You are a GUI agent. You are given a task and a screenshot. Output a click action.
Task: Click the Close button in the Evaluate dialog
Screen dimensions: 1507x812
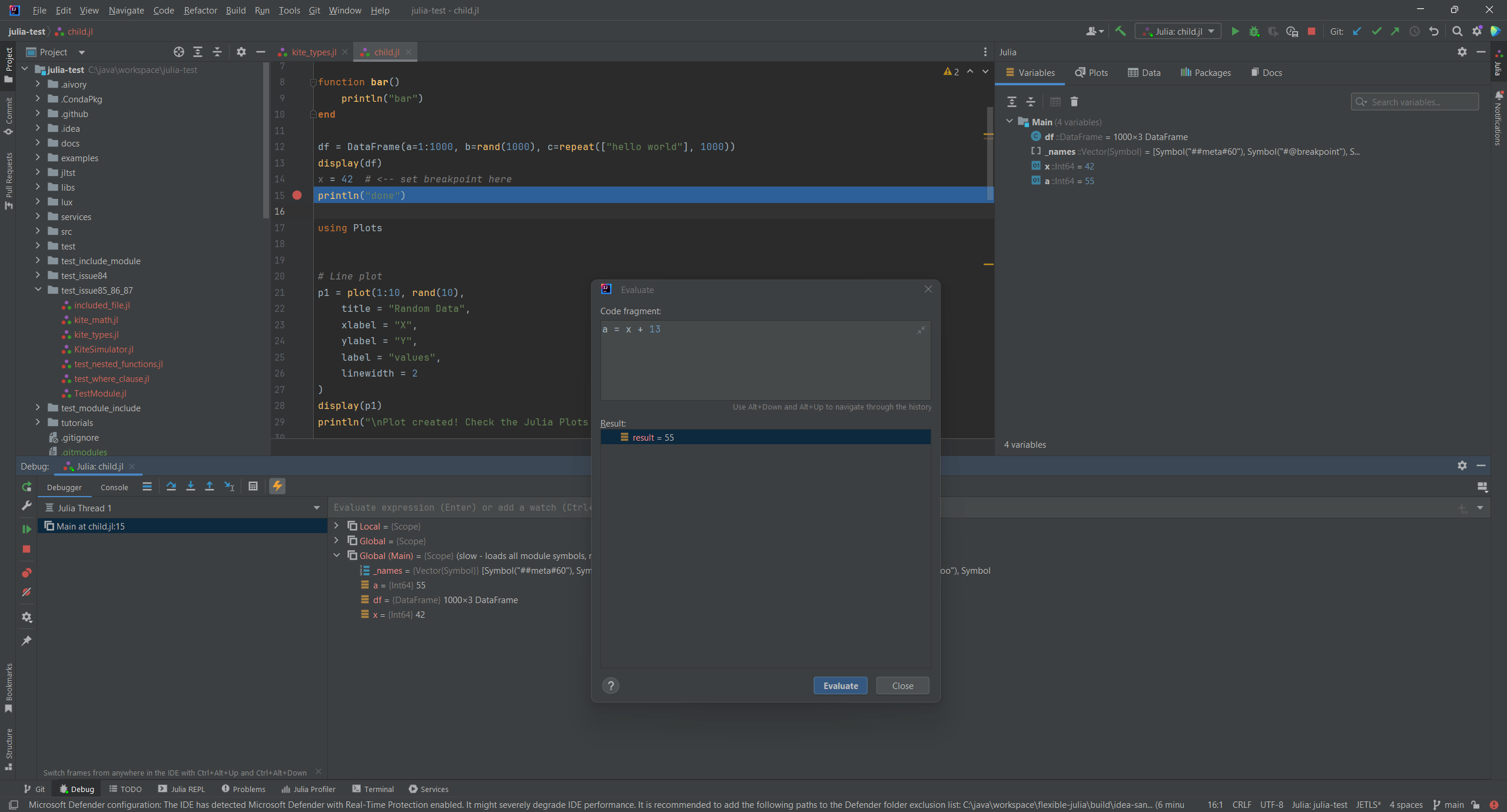pyautogui.click(x=902, y=685)
